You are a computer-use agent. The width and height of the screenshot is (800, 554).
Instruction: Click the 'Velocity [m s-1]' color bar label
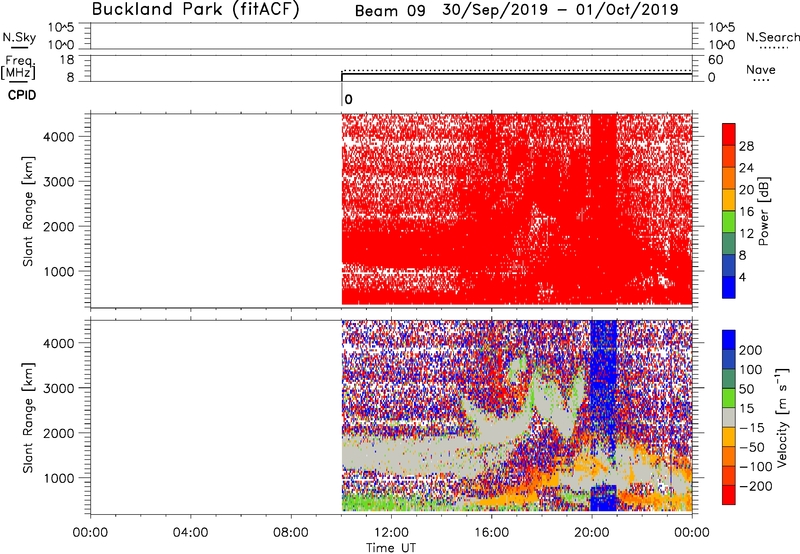781,417
